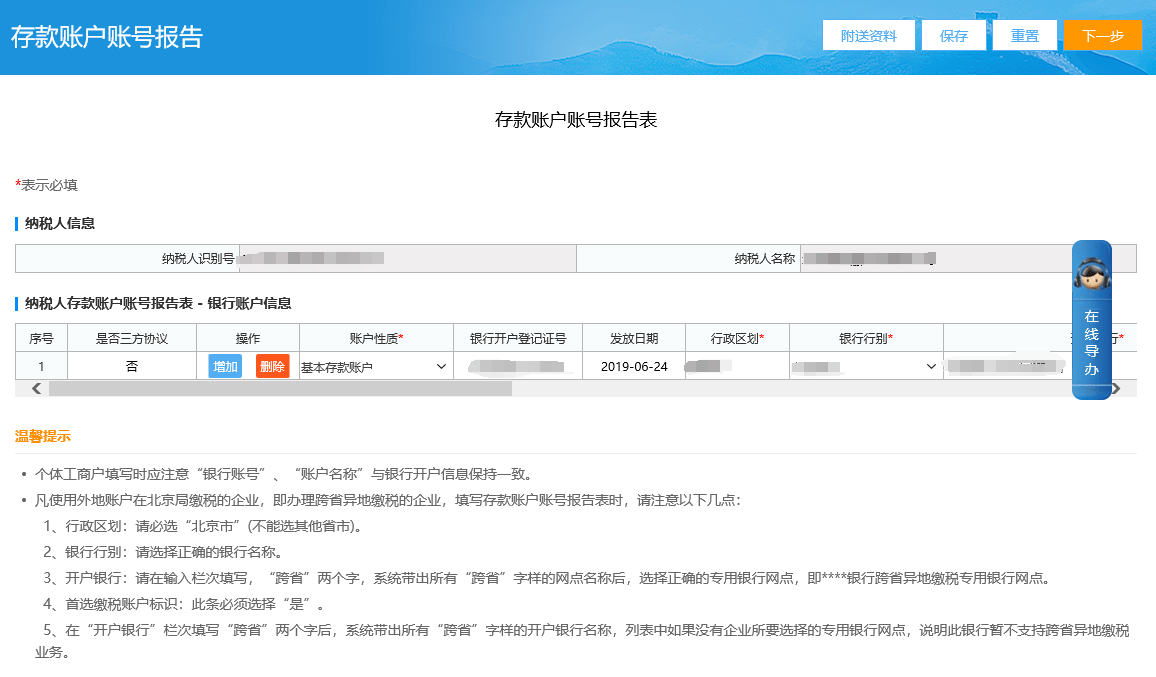Open the 在线导办 floating panel

[1091, 343]
